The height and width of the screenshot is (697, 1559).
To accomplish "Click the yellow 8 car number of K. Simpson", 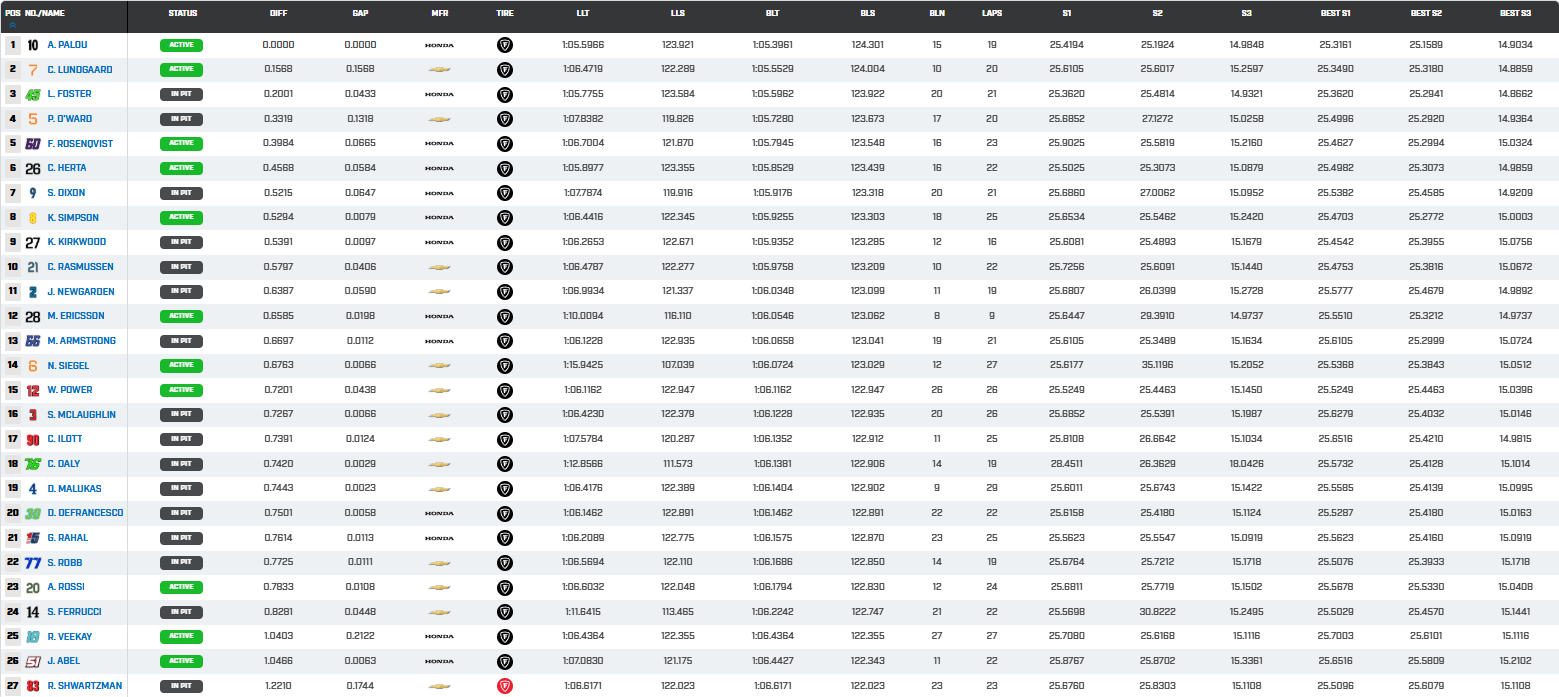I will click(x=33, y=218).
